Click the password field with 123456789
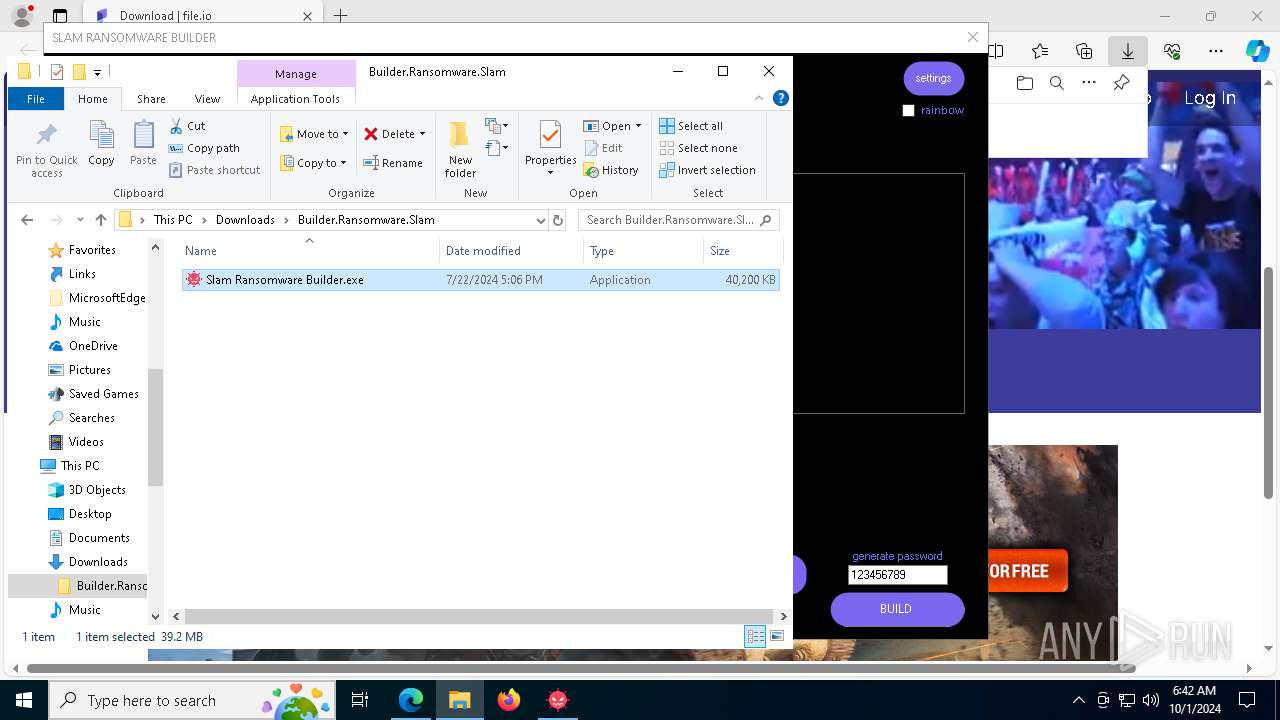 pos(897,575)
